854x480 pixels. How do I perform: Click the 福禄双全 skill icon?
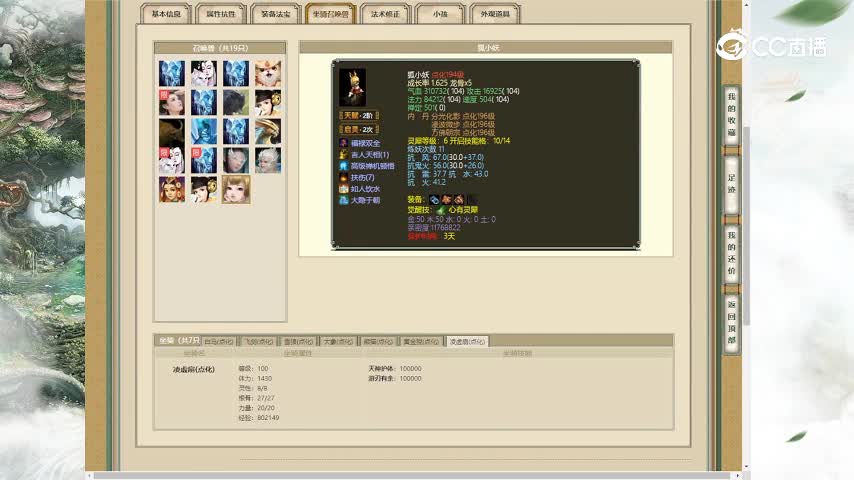point(343,143)
